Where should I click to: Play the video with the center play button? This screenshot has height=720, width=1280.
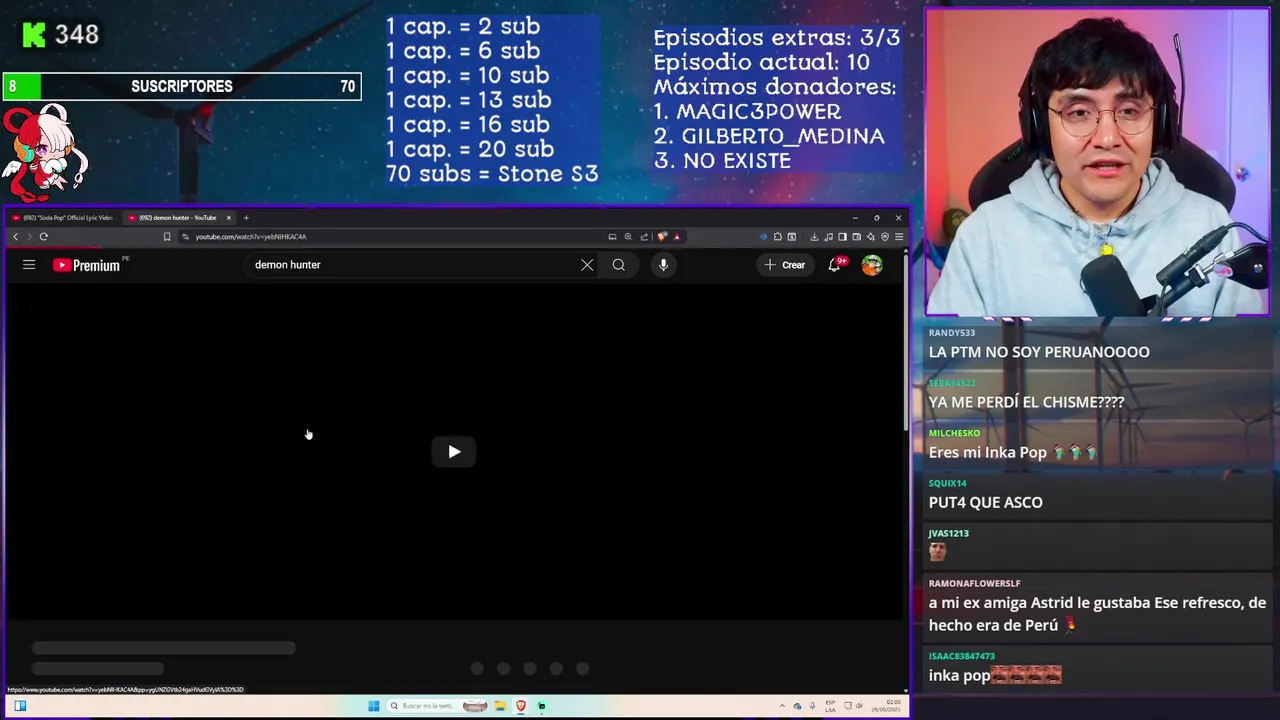[454, 452]
